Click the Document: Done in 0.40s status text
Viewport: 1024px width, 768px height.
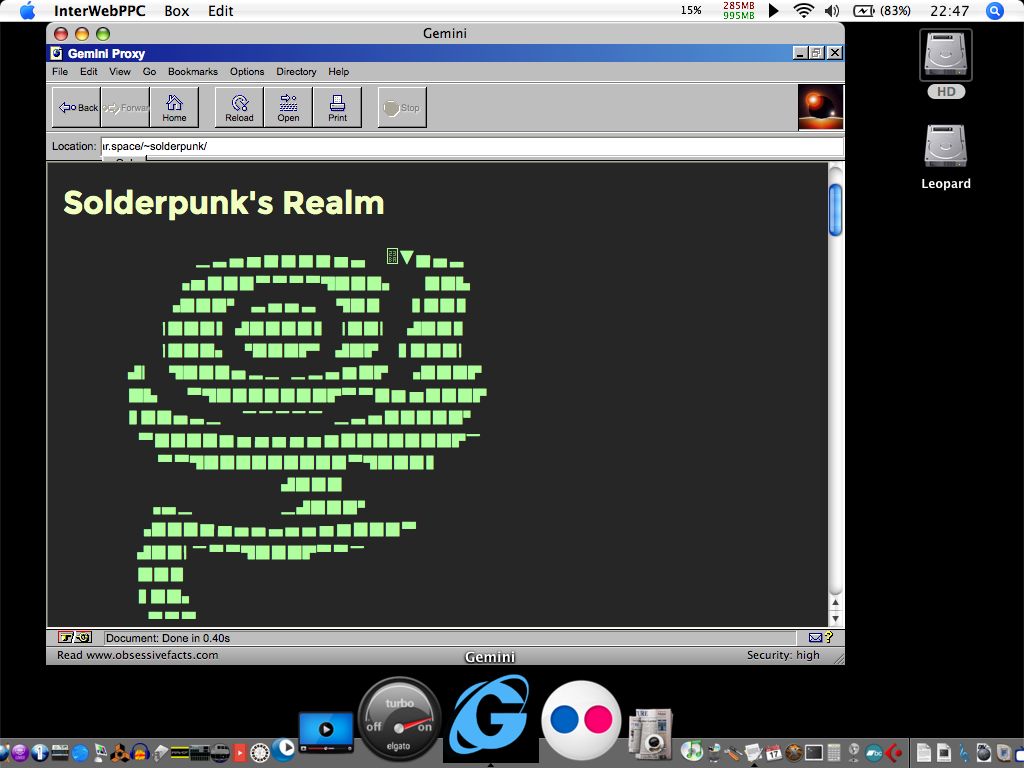tap(168, 638)
